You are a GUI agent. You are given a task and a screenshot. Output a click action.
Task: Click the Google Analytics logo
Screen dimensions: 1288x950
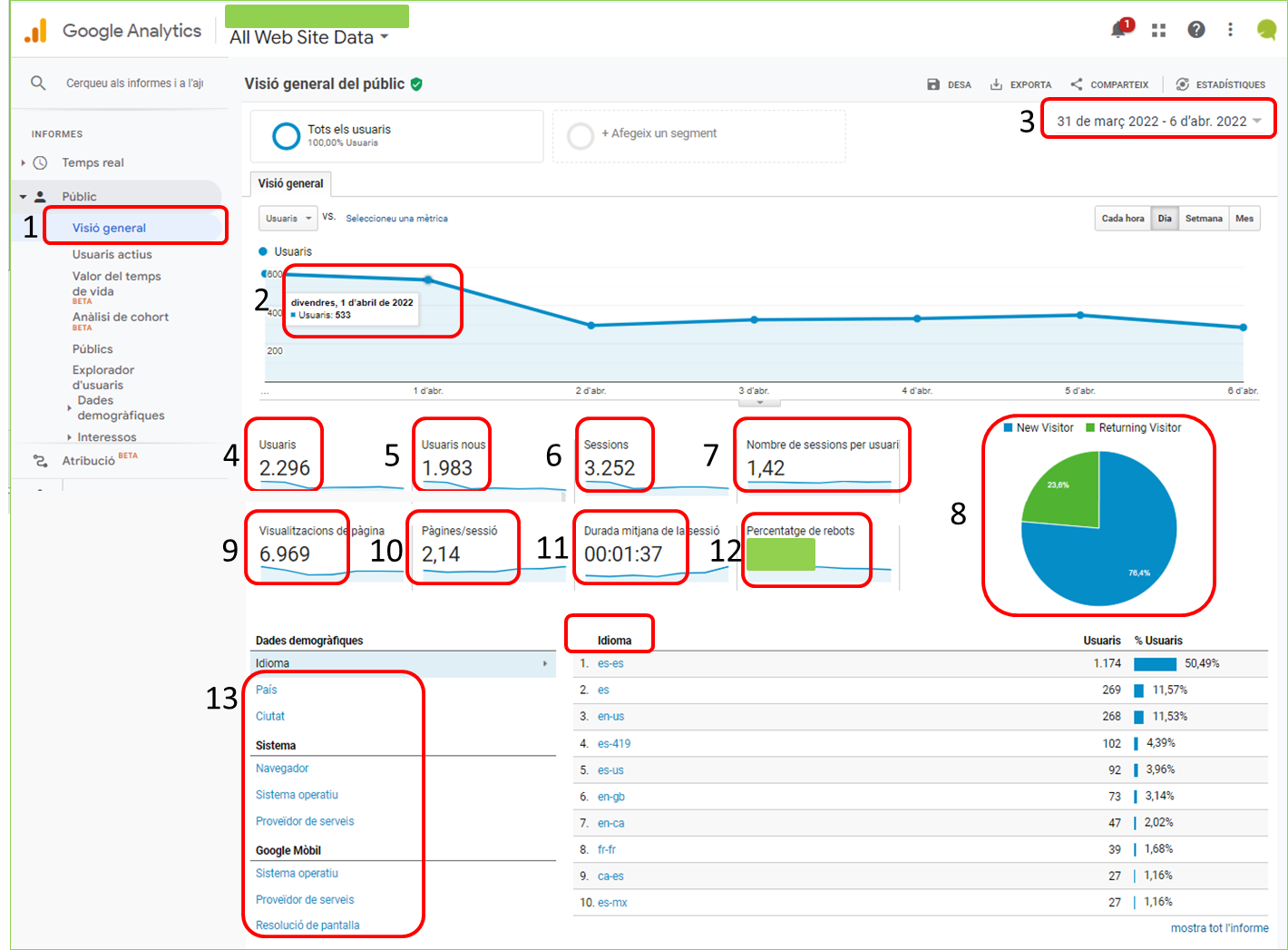click(36, 31)
